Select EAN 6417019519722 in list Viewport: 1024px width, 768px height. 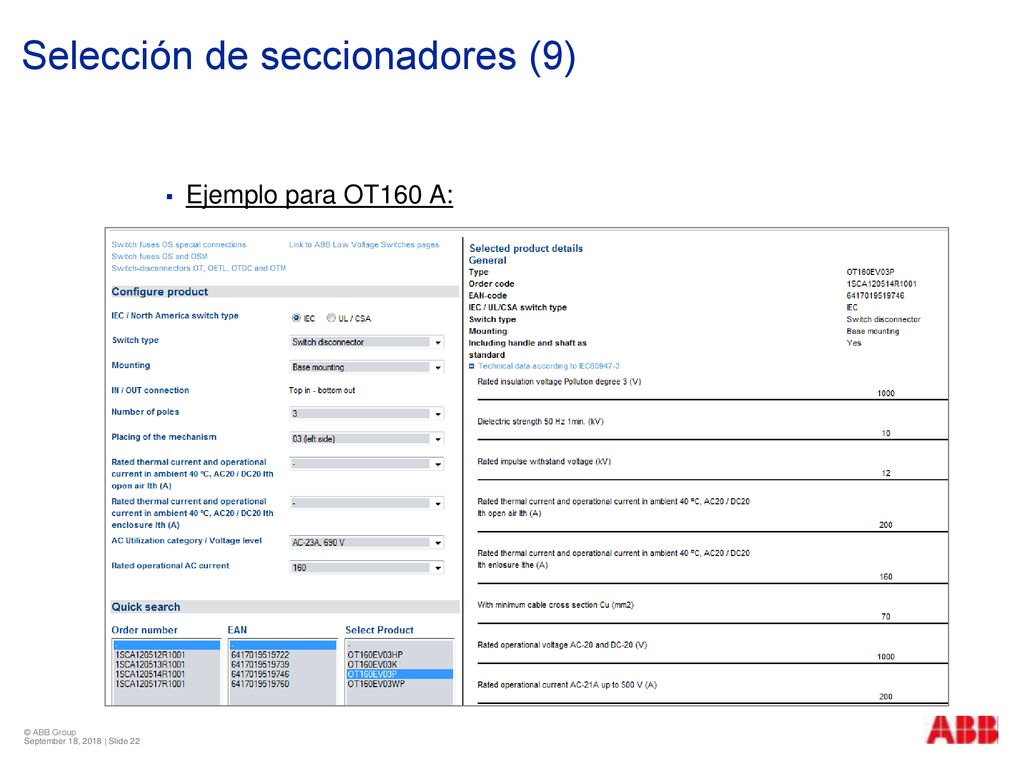tap(260, 655)
